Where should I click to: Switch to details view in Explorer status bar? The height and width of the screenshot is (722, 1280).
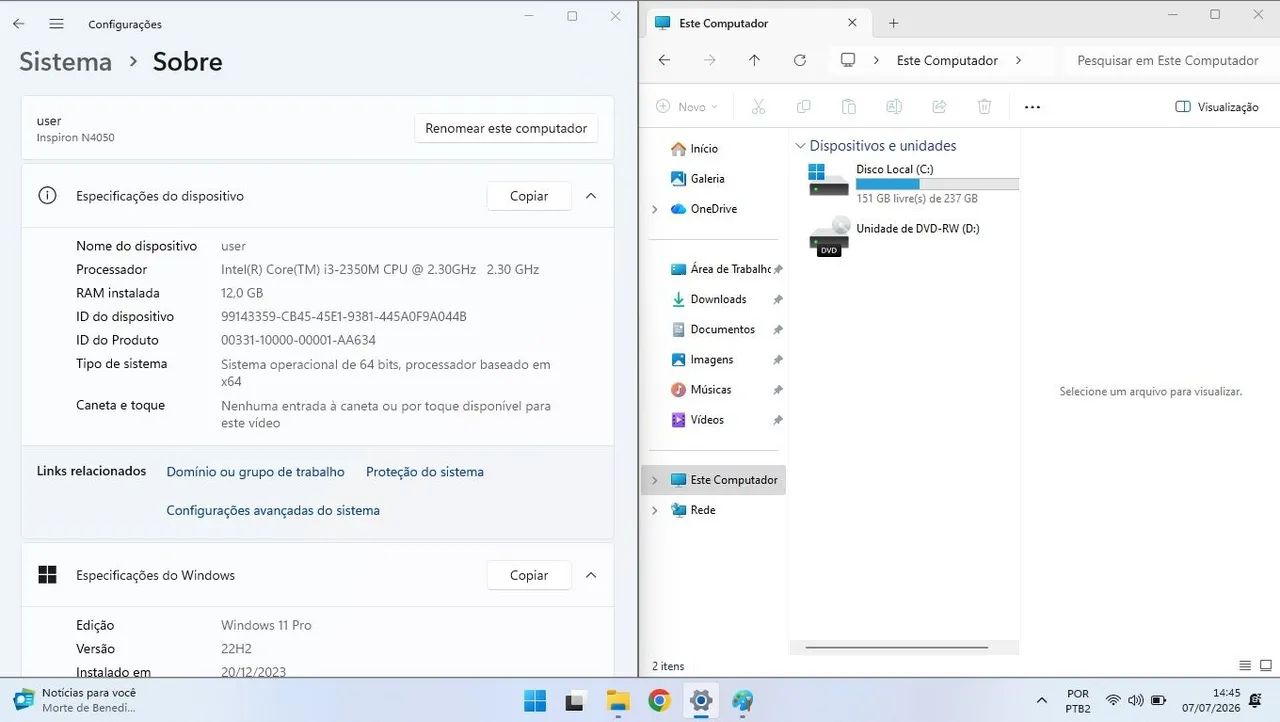(x=1245, y=665)
